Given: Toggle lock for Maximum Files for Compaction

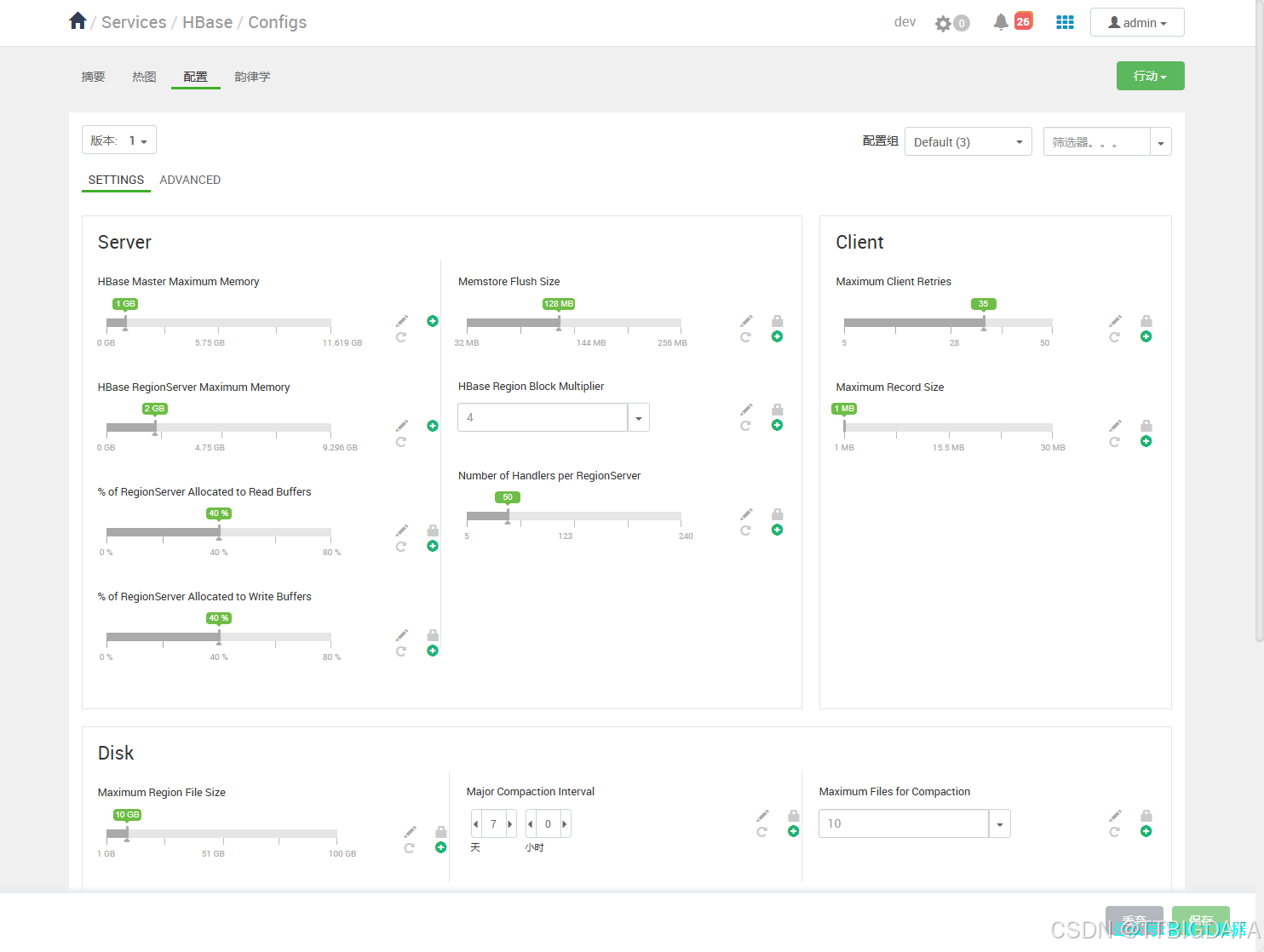Looking at the screenshot, I should pos(1146,816).
